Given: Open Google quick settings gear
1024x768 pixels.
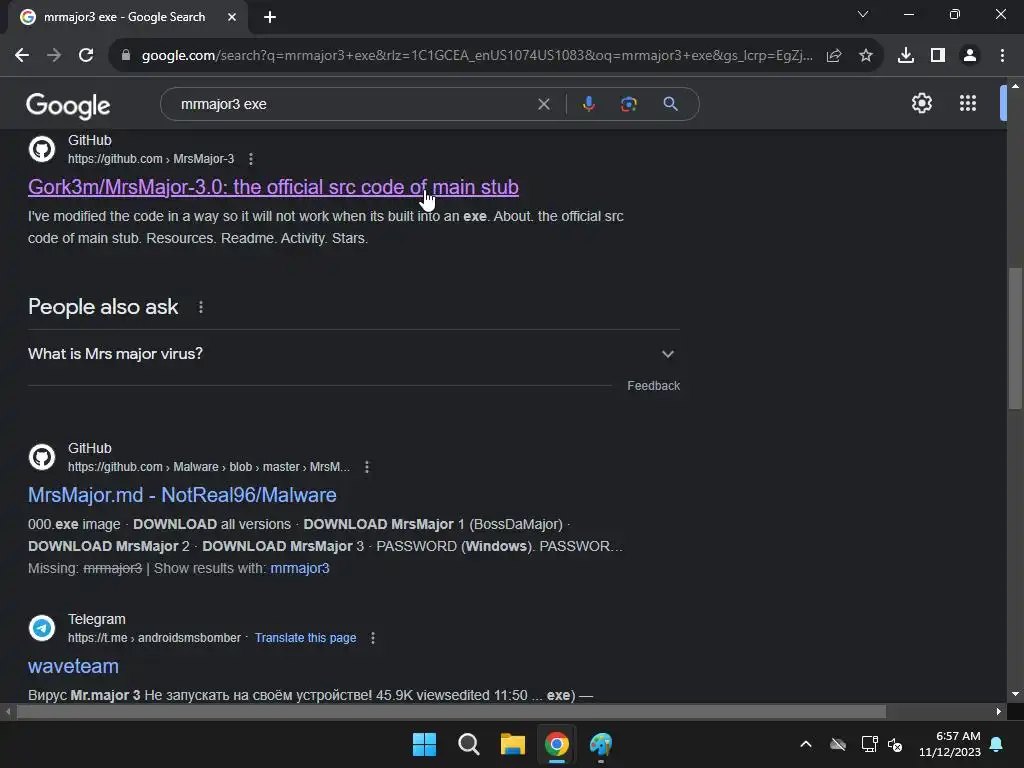Looking at the screenshot, I should click(x=921, y=103).
